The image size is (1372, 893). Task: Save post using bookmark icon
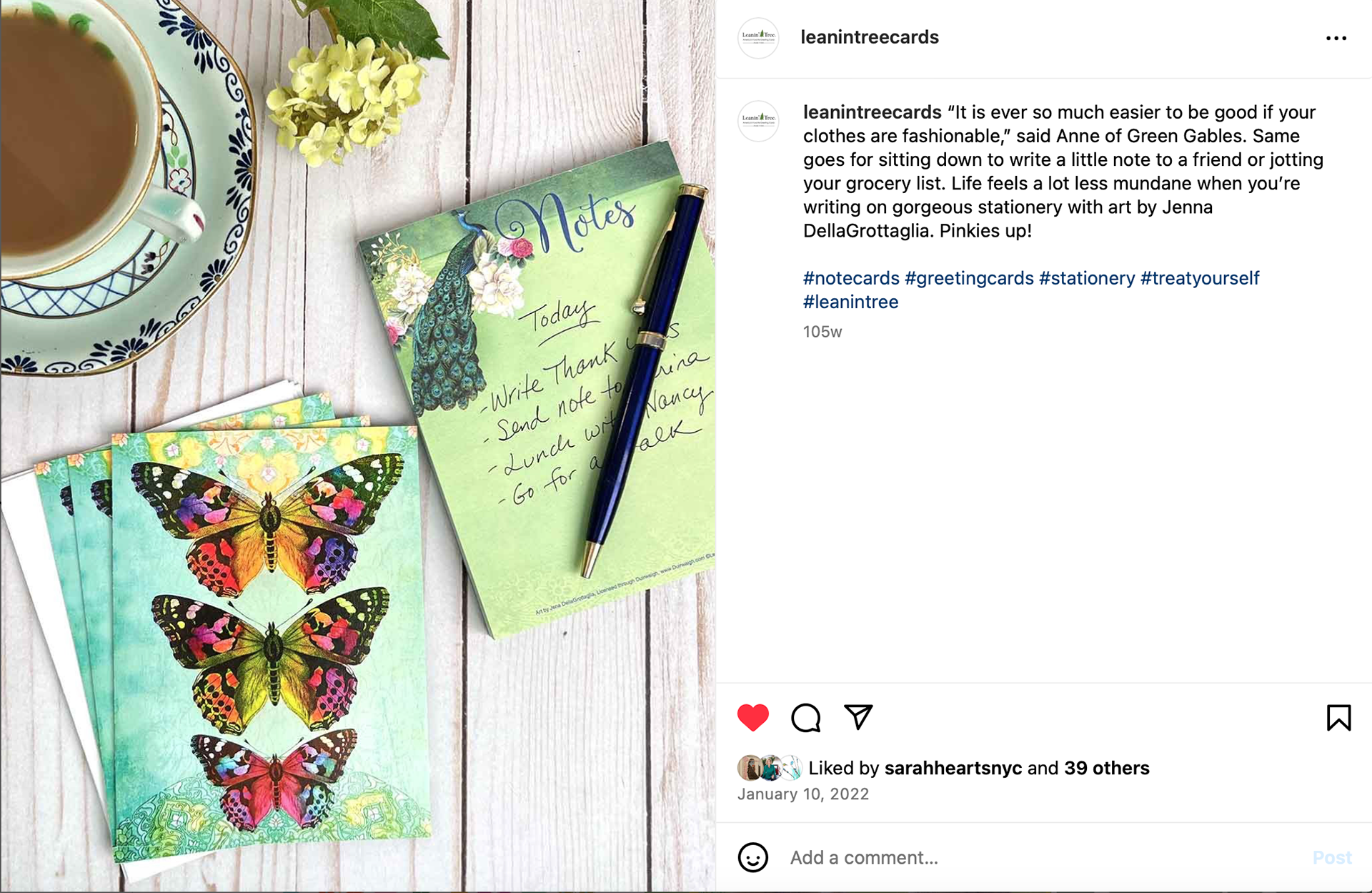pyautogui.click(x=1338, y=717)
